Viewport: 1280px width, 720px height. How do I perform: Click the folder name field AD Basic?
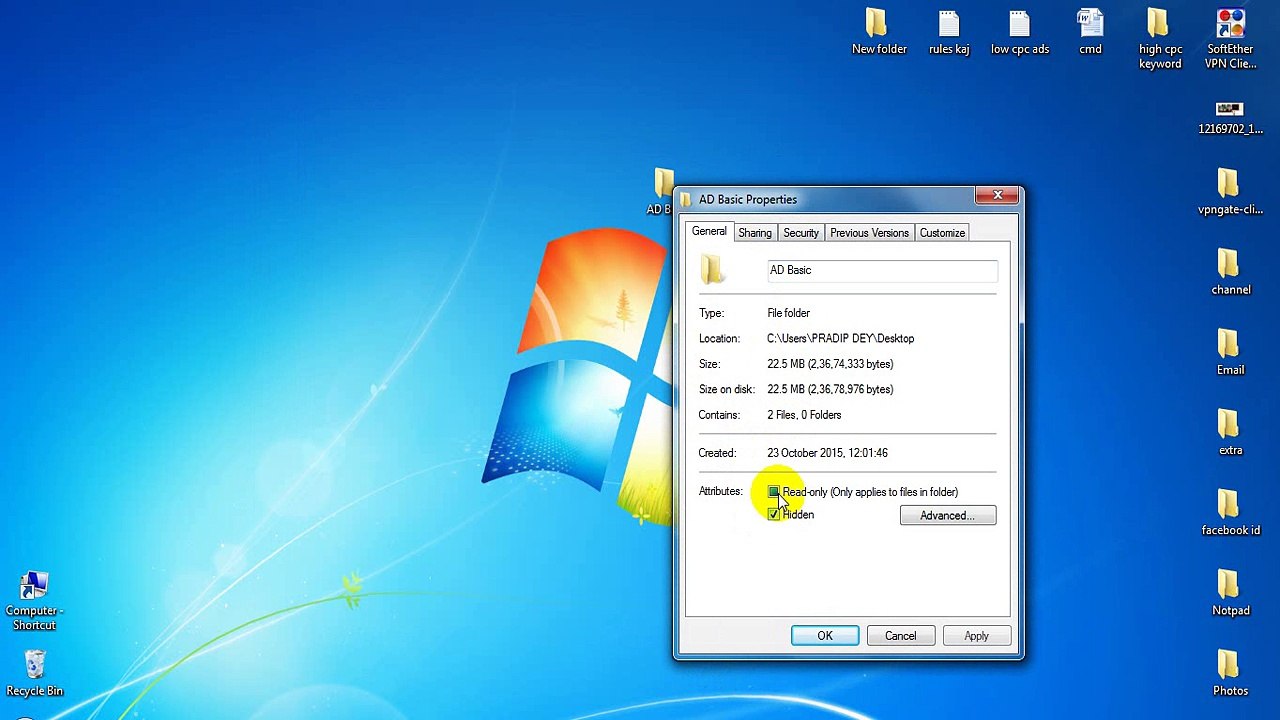point(882,270)
